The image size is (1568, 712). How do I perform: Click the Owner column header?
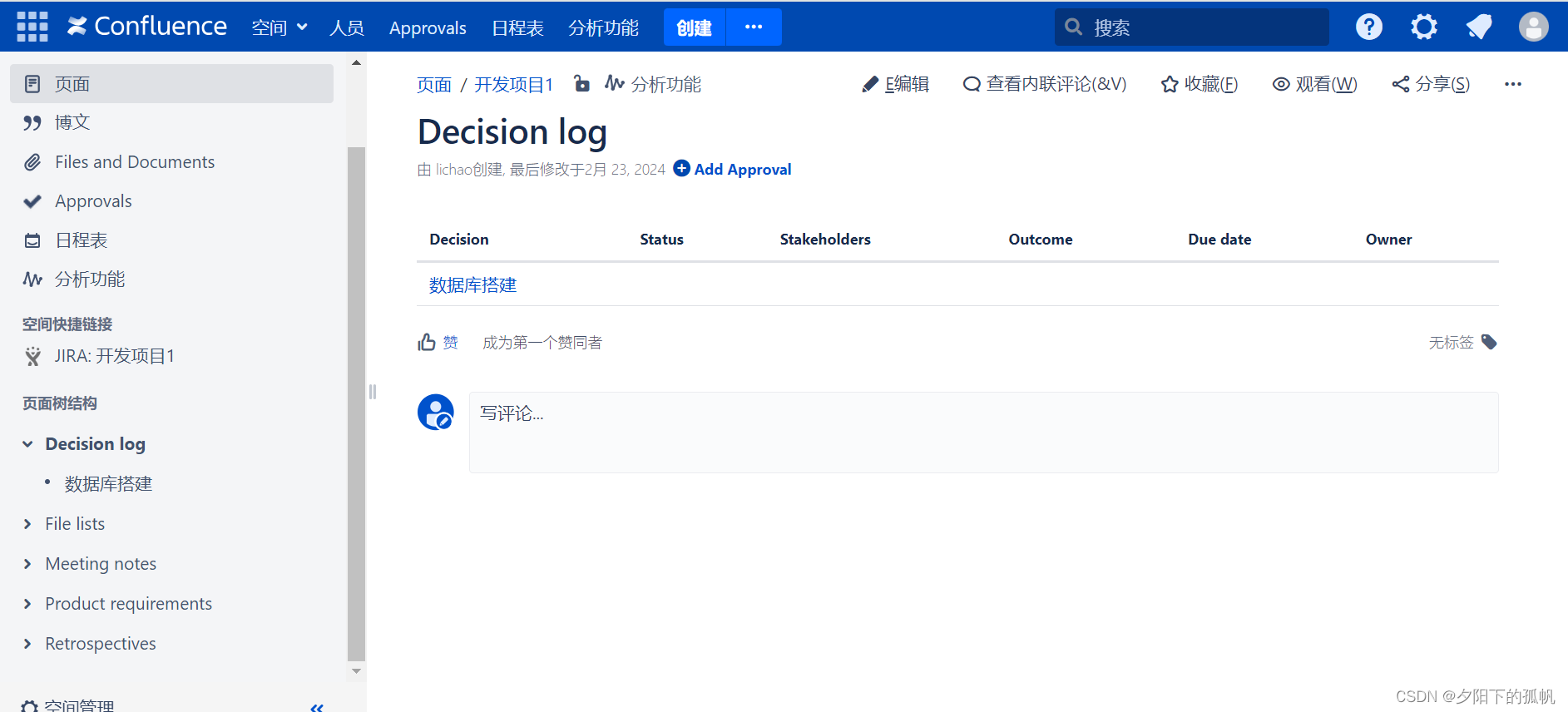point(1388,240)
